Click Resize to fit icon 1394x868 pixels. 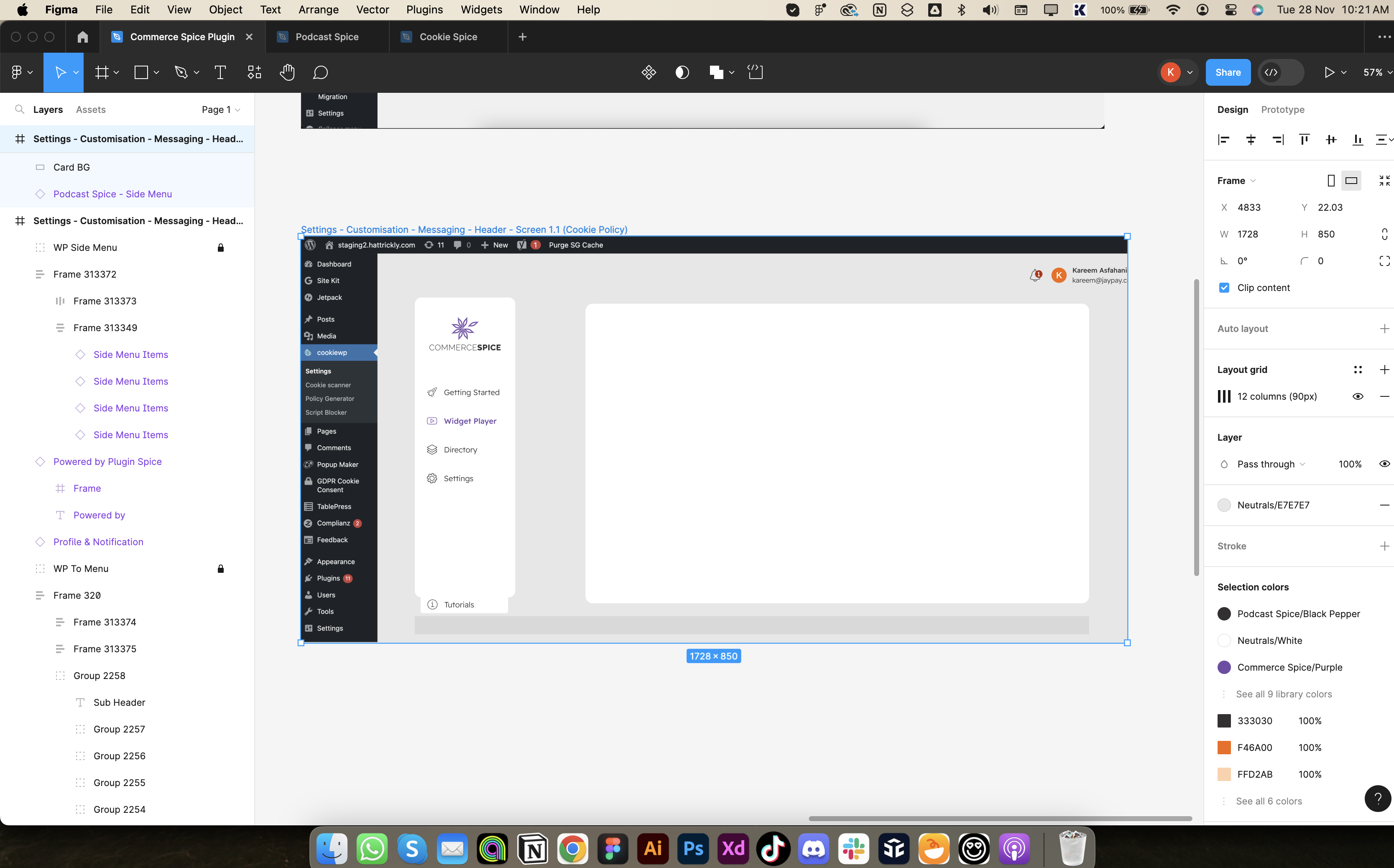1384,181
